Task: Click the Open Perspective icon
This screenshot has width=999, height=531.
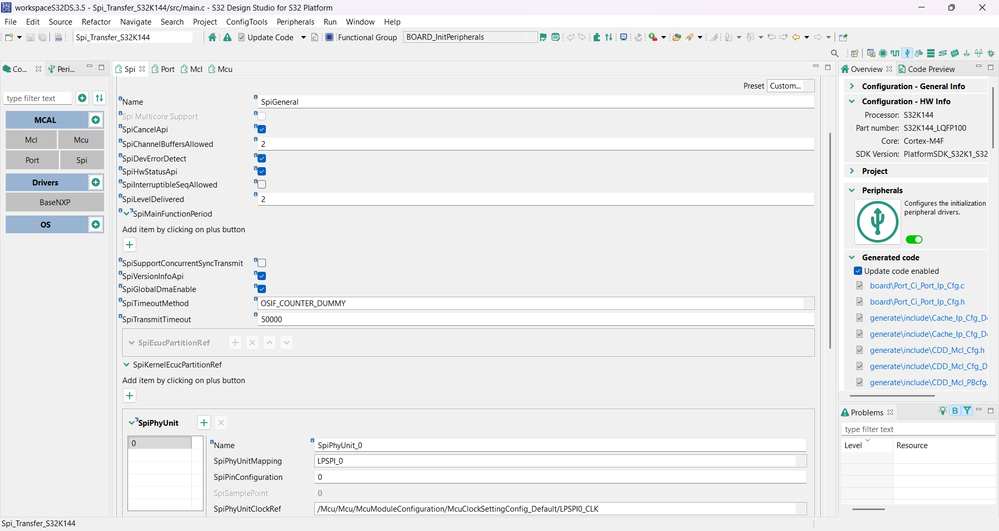Action: 854,53
